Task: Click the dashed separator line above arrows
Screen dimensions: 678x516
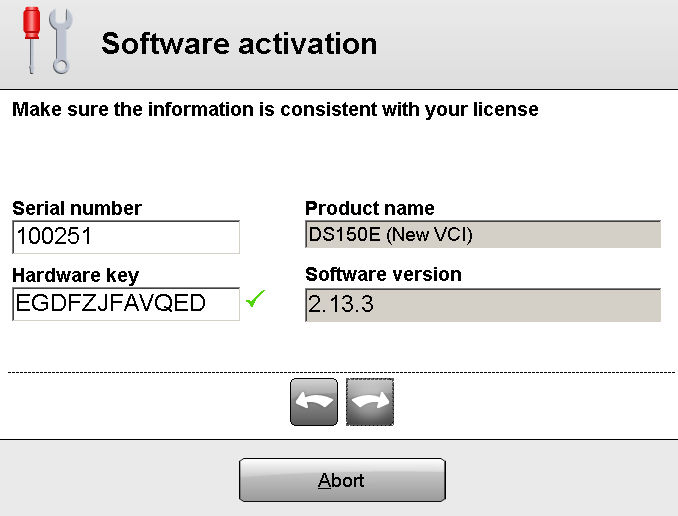Action: (x=341, y=372)
